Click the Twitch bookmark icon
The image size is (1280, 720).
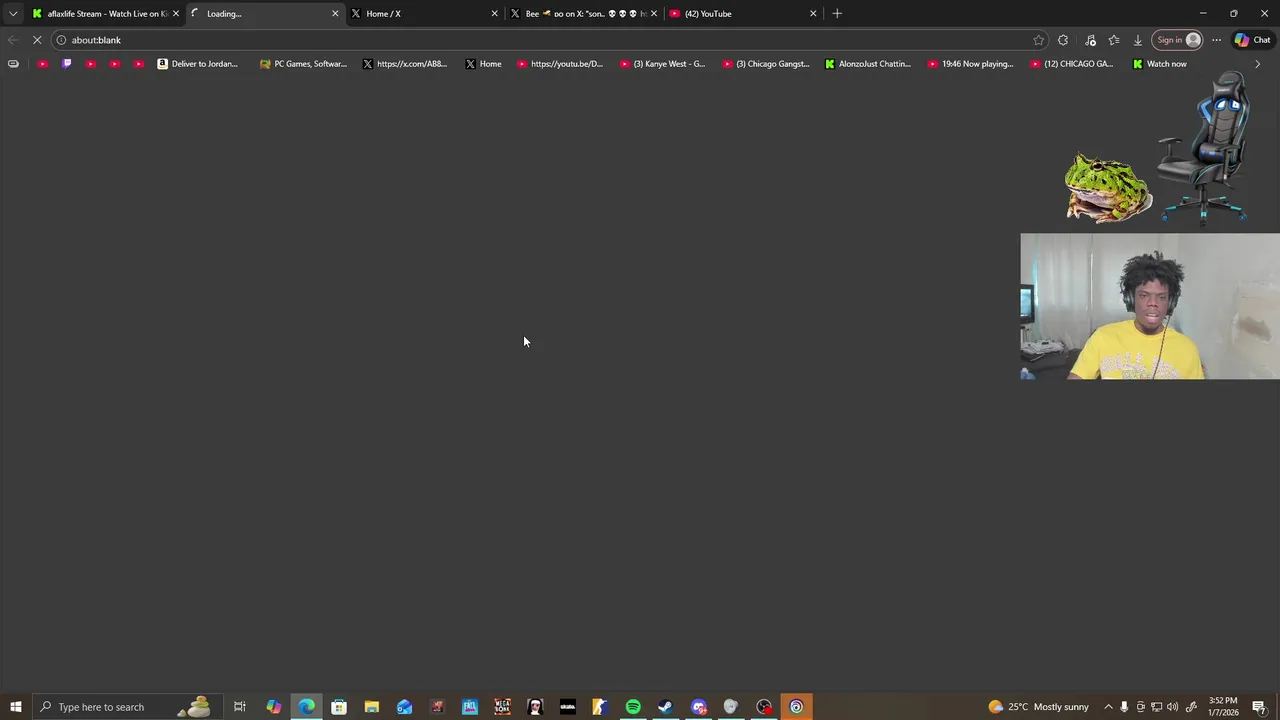click(x=67, y=64)
